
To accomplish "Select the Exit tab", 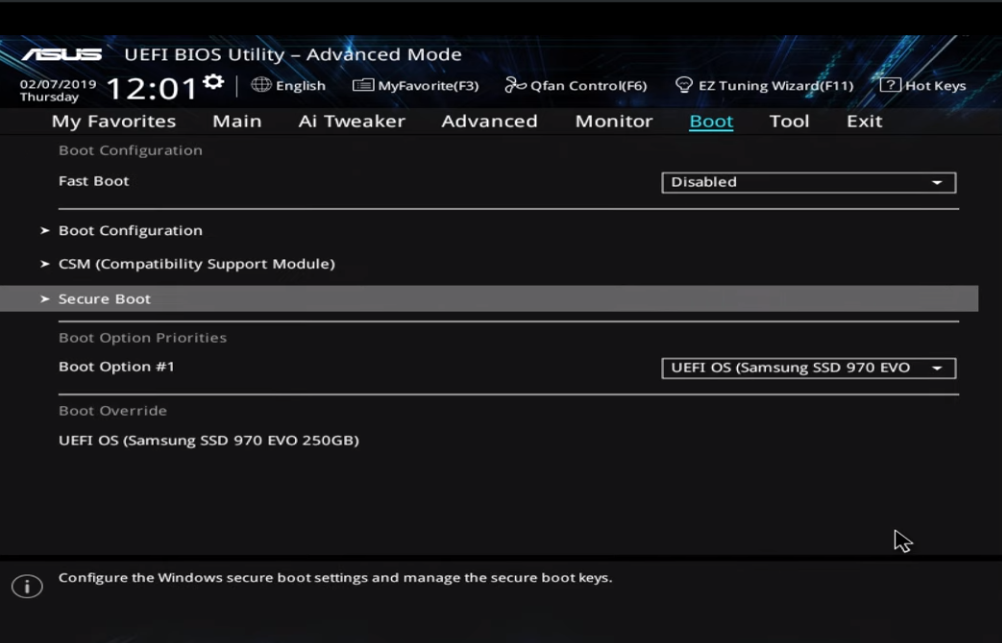I will click(864, 121).
